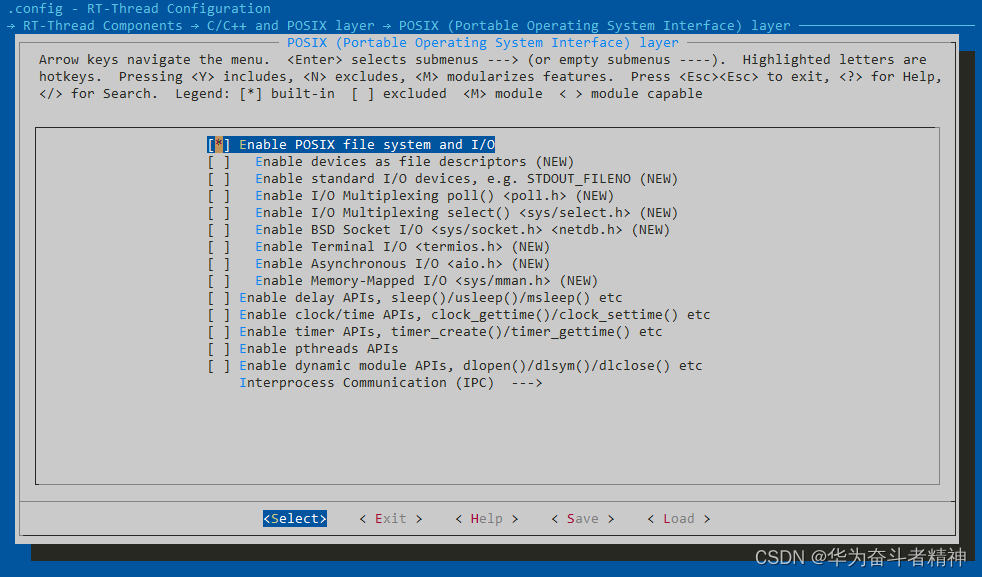
Task: Enable I/O Multiplexing poll() checkbox
Action: [400, 195]
